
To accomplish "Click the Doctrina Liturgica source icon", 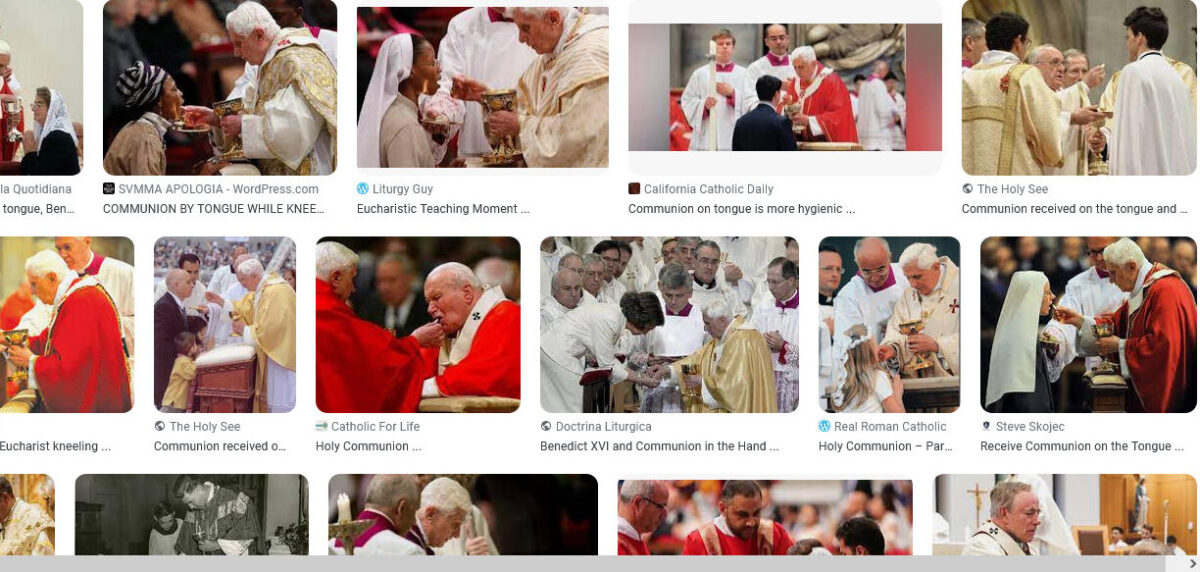I will click(x=546, y=426).
